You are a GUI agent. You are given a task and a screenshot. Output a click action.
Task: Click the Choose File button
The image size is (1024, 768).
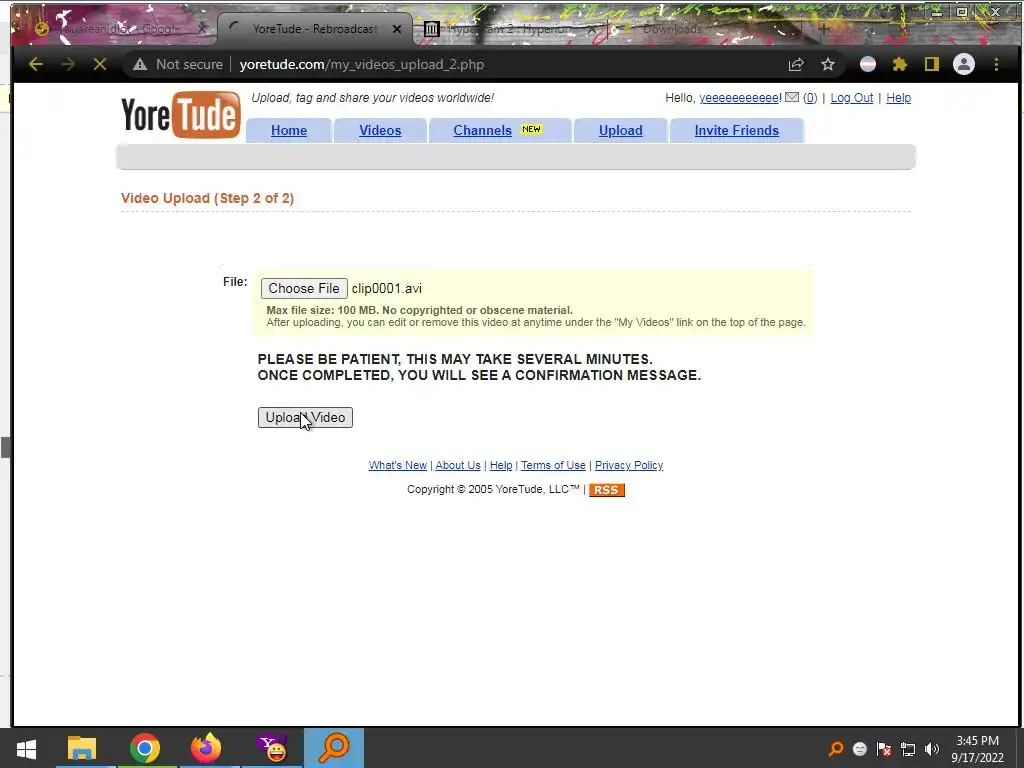tap(304, 288)
